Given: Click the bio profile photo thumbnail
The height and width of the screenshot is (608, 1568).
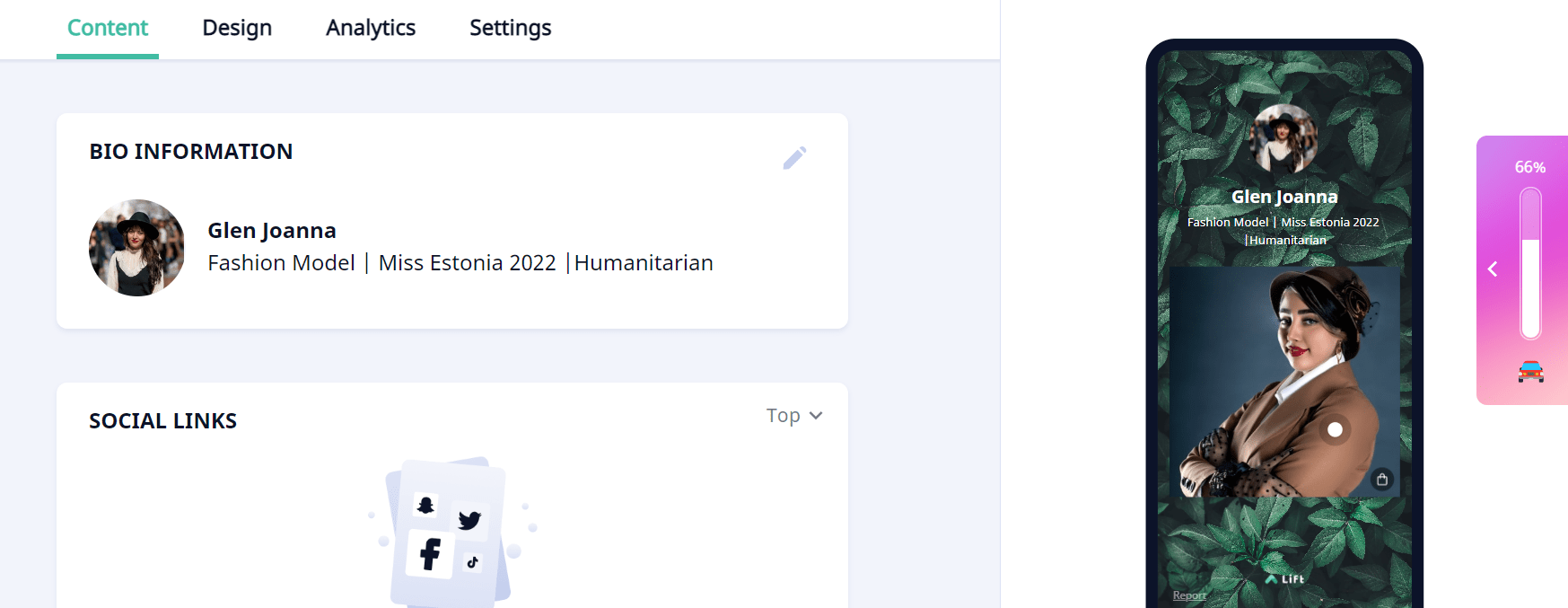Looking at the screenshot, I should (136, 248).
